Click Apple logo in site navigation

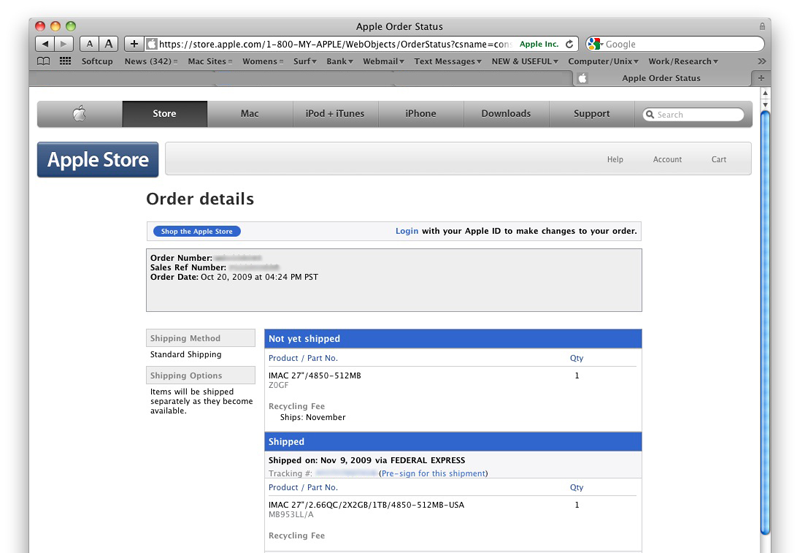pos(79,113)
